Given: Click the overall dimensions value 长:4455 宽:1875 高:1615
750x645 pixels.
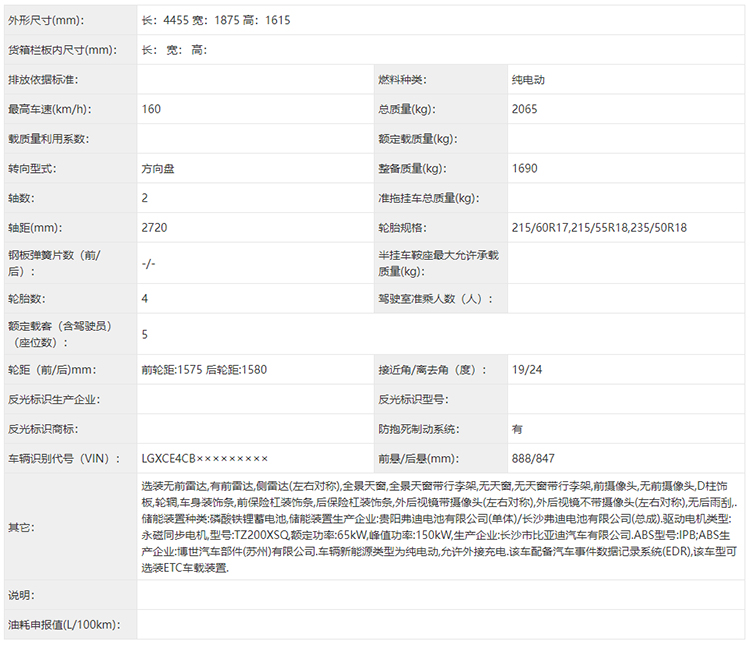Looking at the screenshot, I should coord(216,20).
